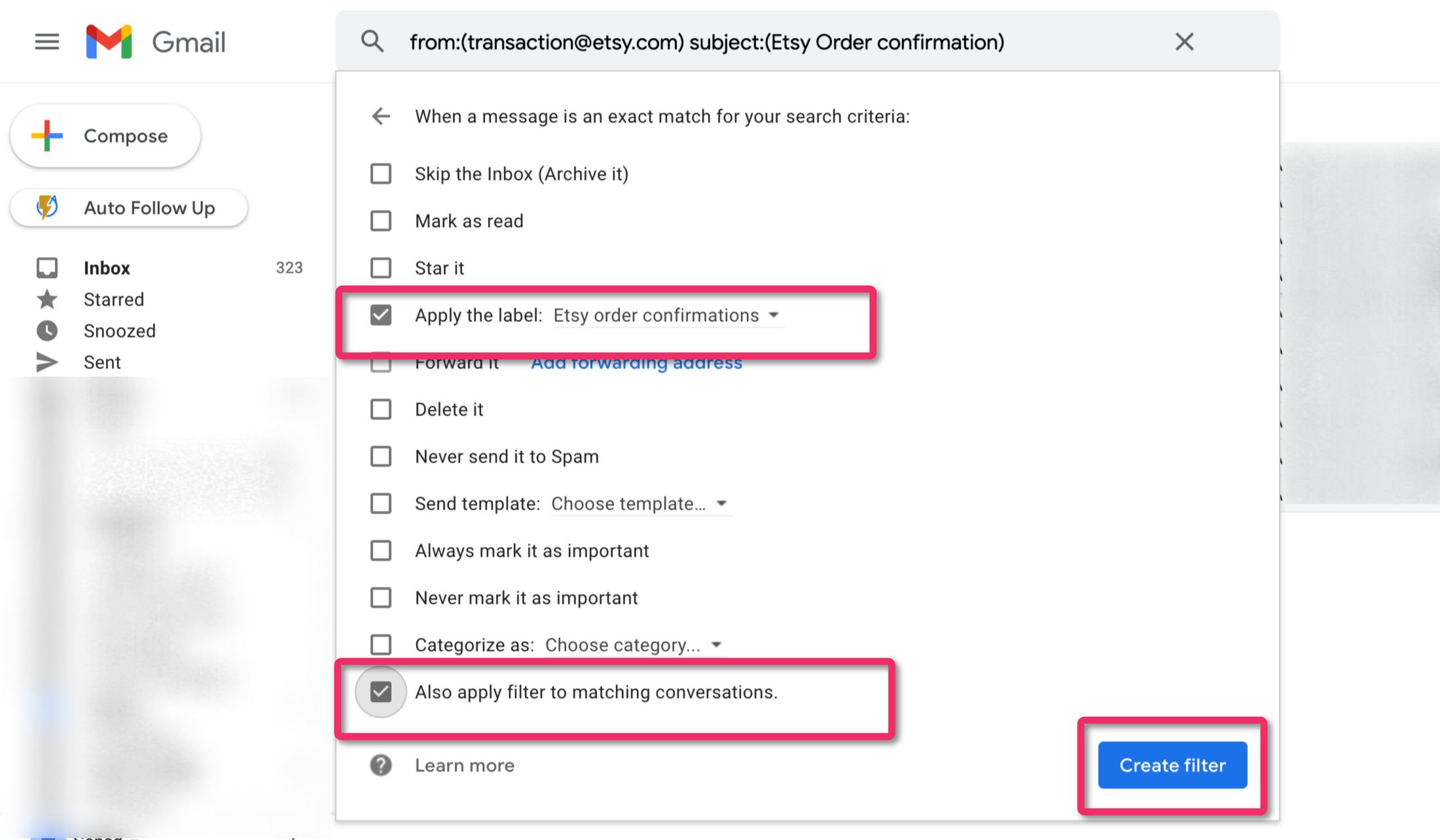
Task: Open the Choose category dropdown
Action: [x=635, y=645]
